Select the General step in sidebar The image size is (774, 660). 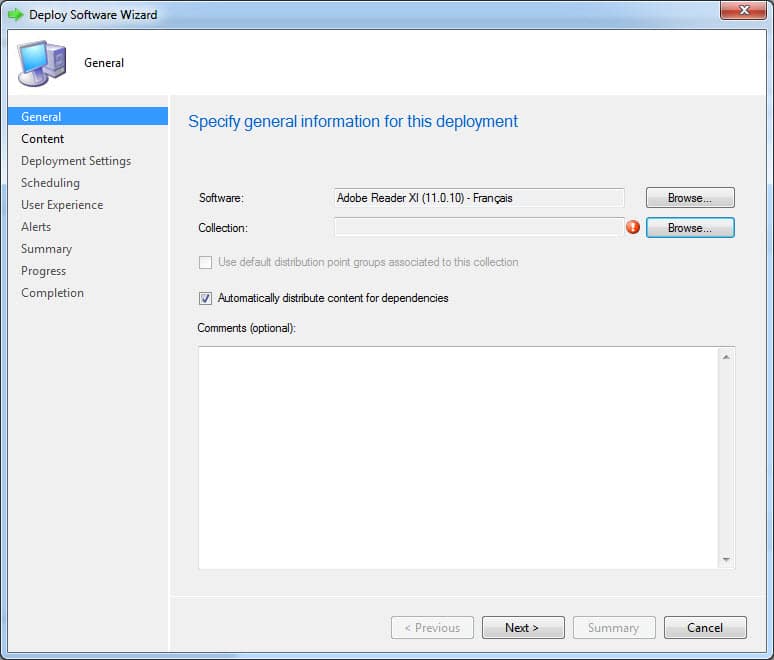click(88, 116)
